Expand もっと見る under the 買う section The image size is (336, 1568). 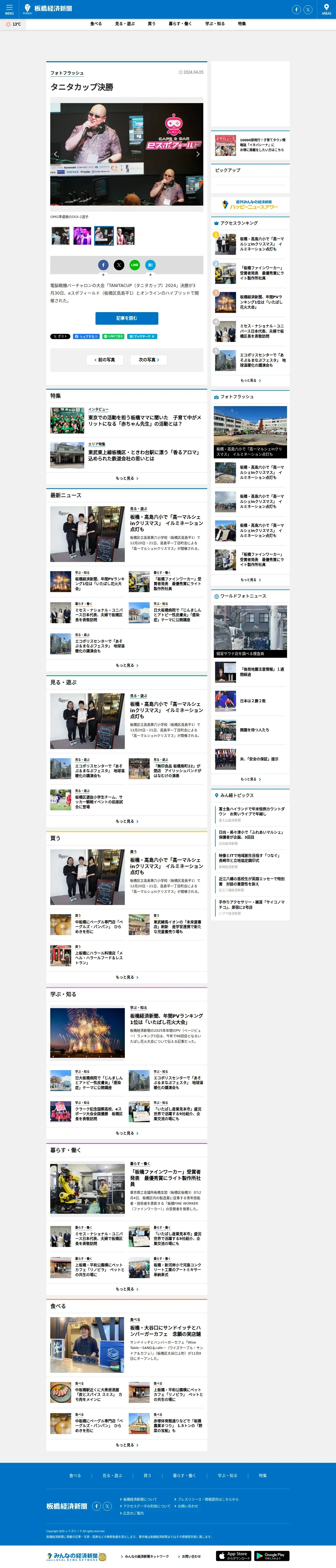(x=127, y=977)
